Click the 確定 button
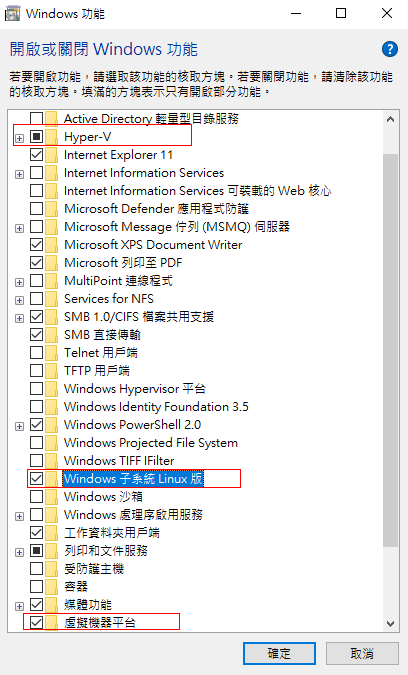The height and width of the screenshot is (675, 408). (x=279, y=653)
